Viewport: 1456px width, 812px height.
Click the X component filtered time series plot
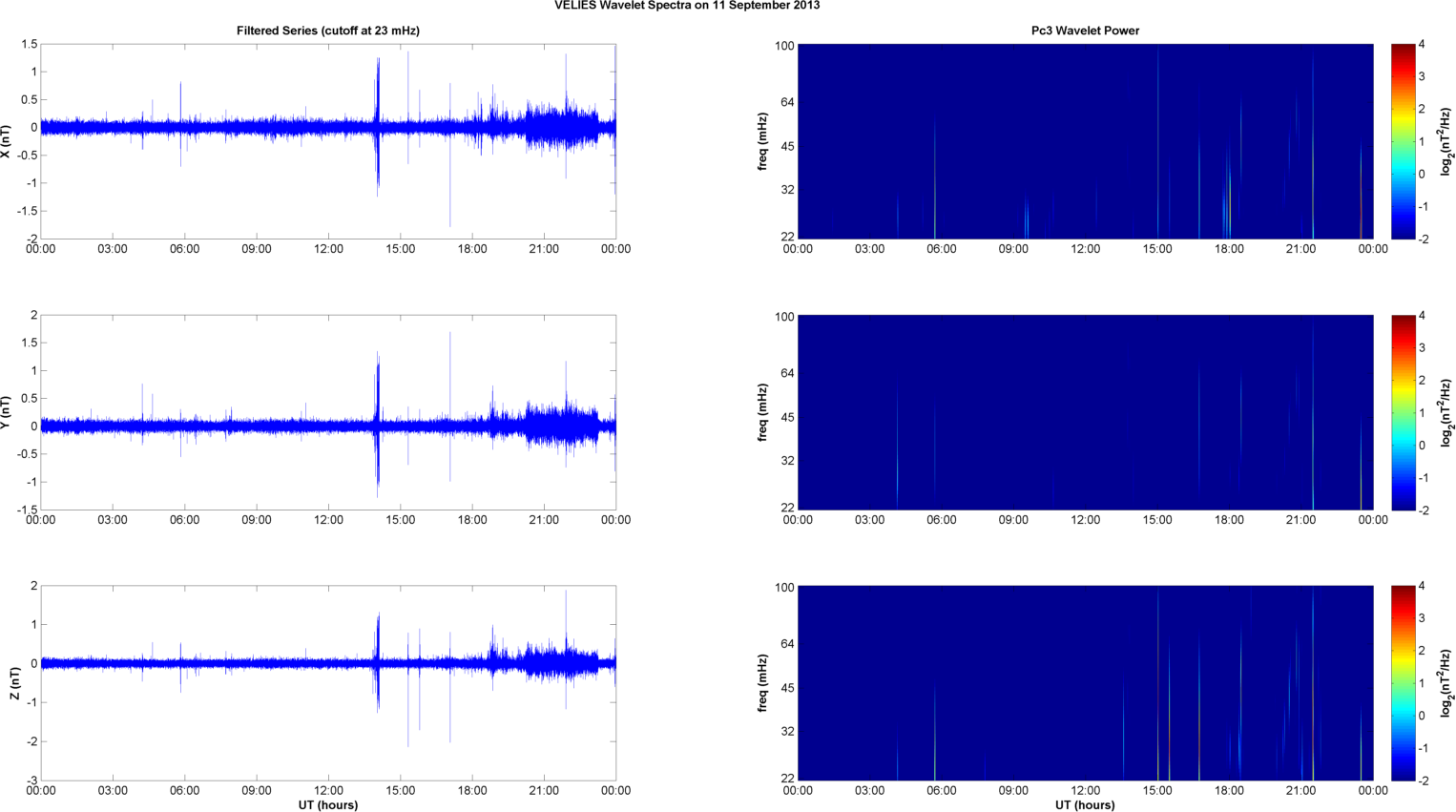click(x=328, y=141)
